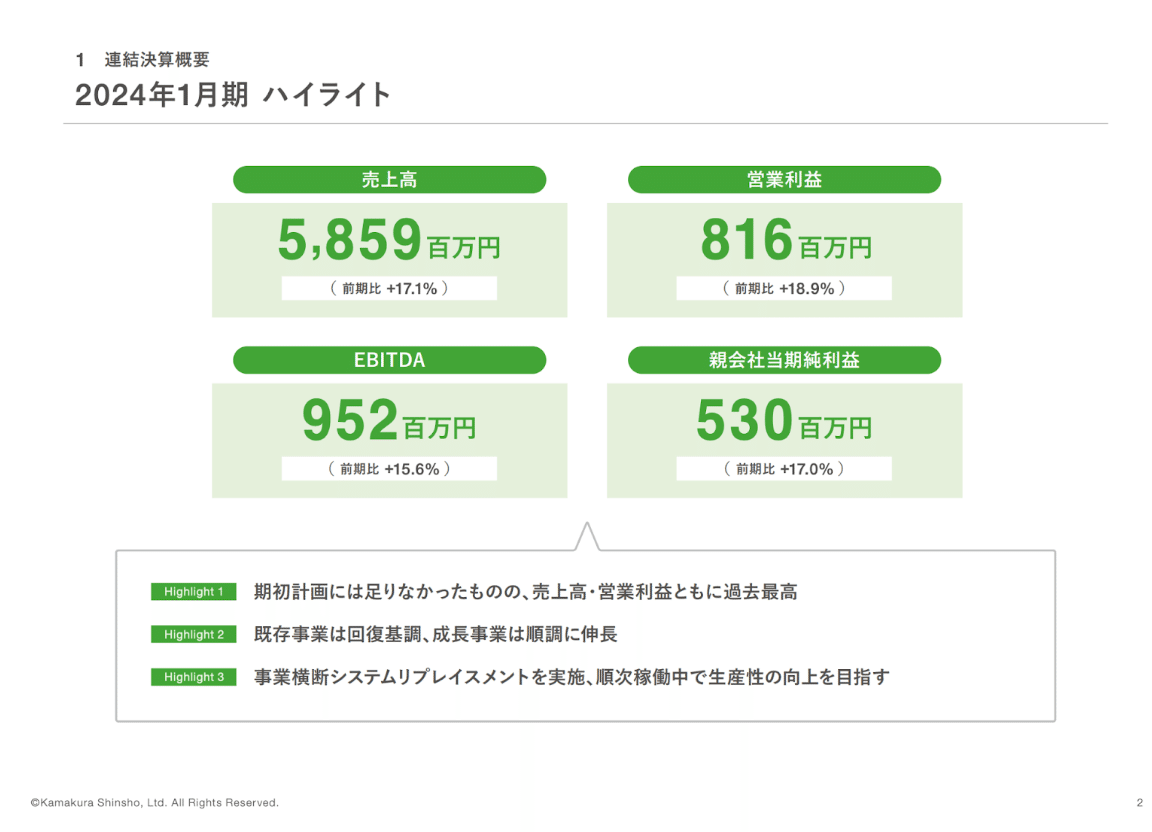This screenshot has width=1152, height=832.
Task: Click the 前期比 +17.1% comparison box
Action: pos(389,288)
